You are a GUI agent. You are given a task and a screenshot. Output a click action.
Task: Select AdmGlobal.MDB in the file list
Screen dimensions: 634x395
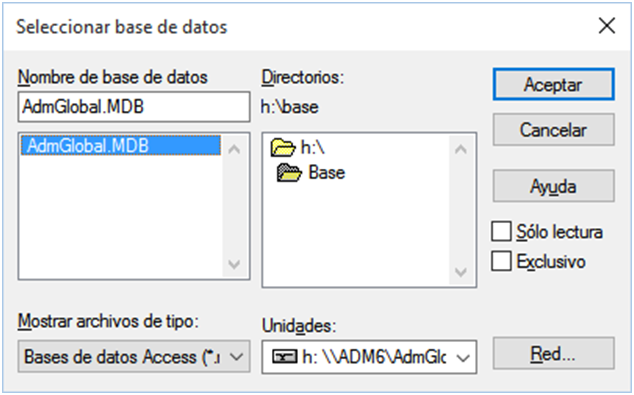pos(121,146)
